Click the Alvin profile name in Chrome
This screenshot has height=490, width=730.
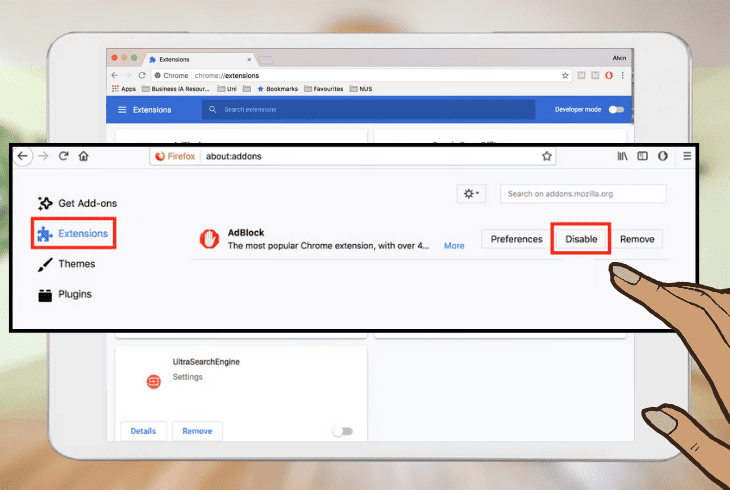619,58
